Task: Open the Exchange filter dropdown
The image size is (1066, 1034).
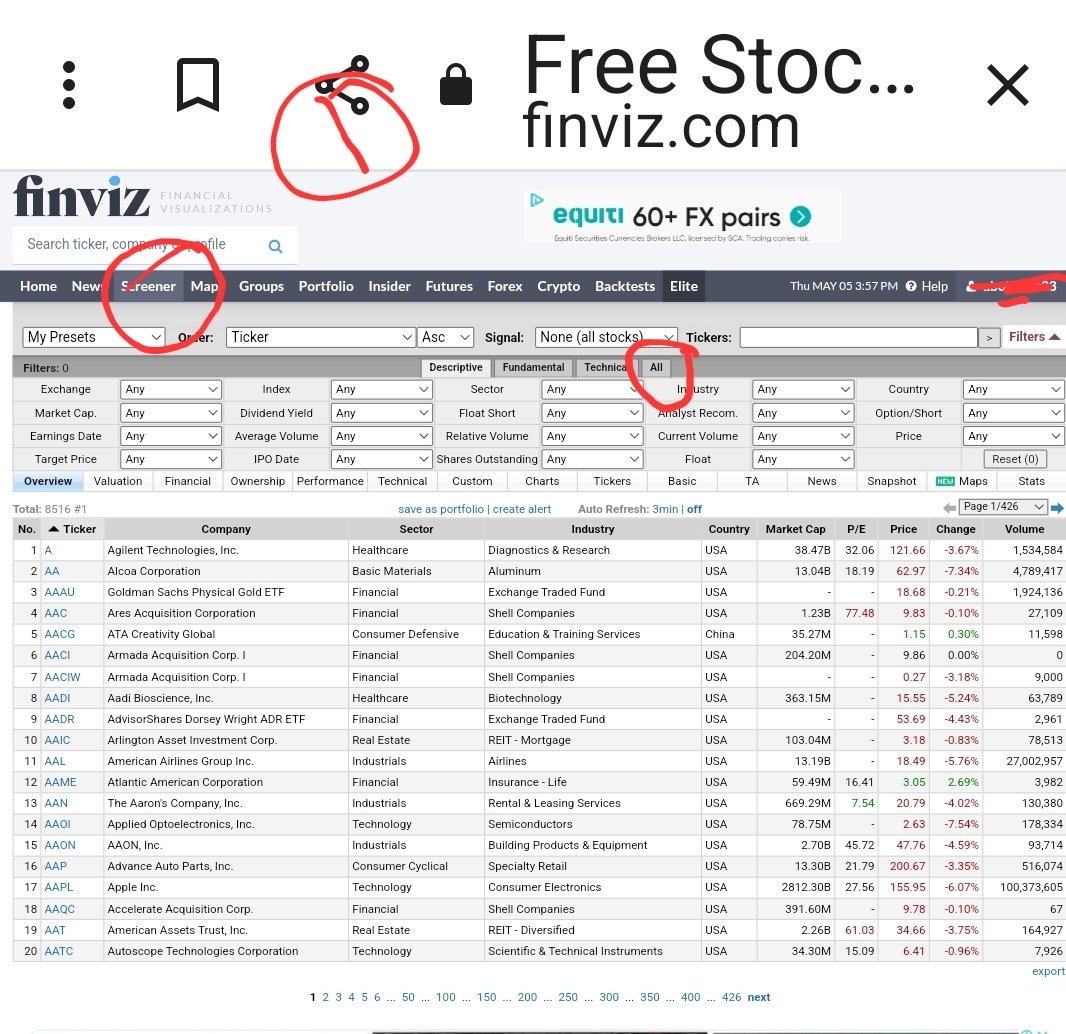Action: [x=171, y=389]
